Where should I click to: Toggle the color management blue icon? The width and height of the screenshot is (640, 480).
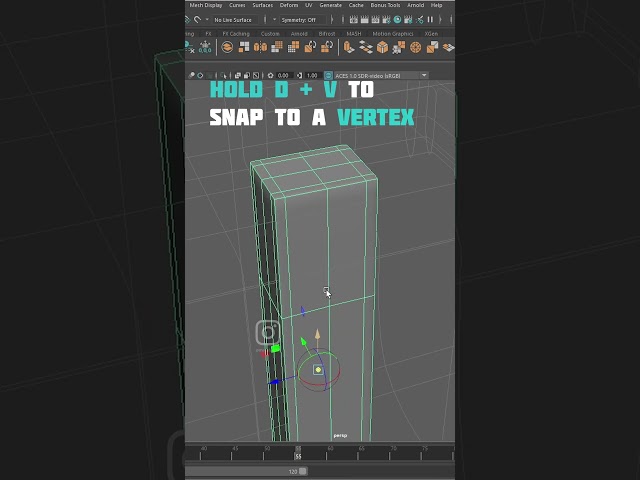pos(328,76)
